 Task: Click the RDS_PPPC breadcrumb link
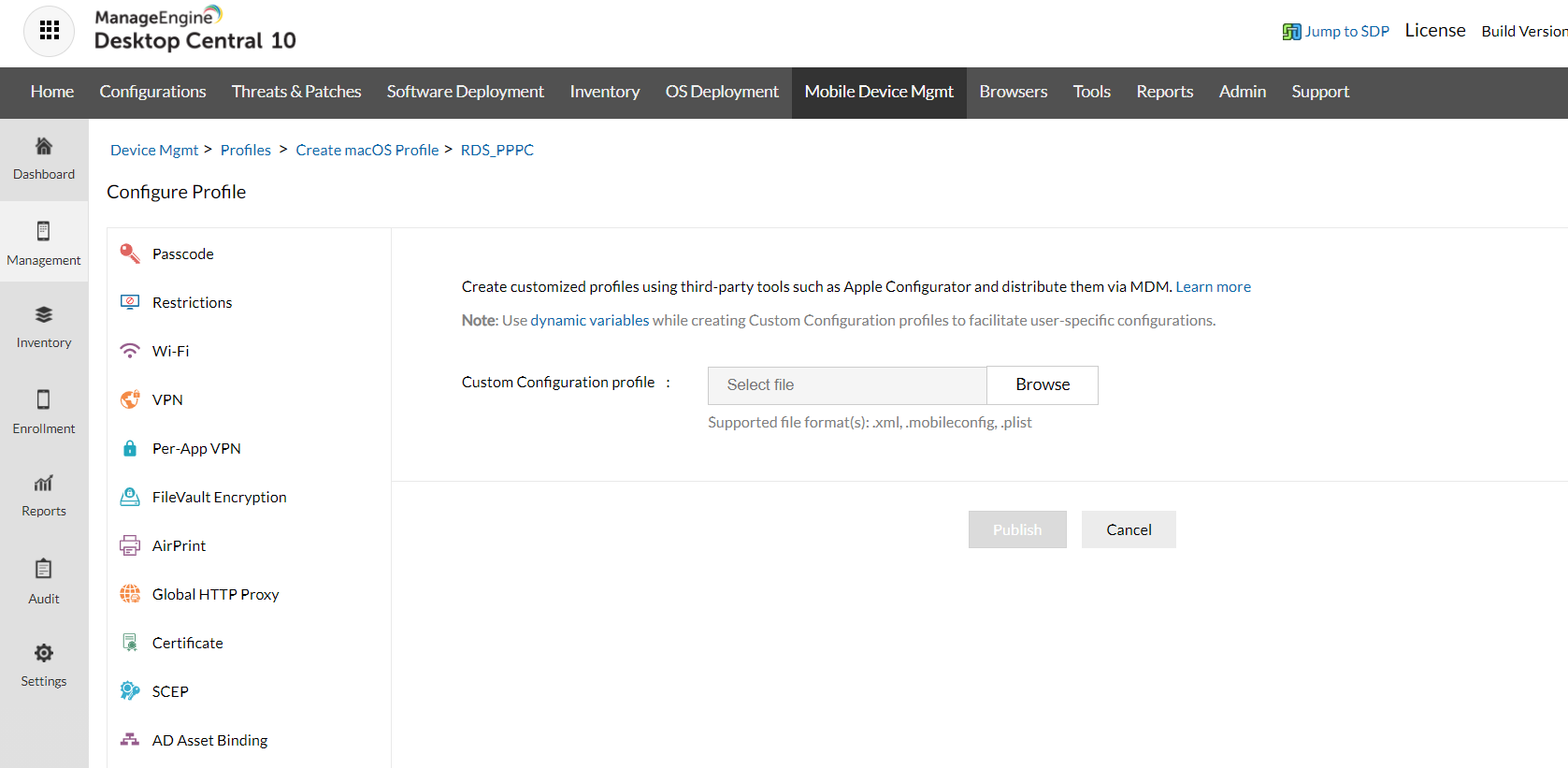tap(497, 150)
